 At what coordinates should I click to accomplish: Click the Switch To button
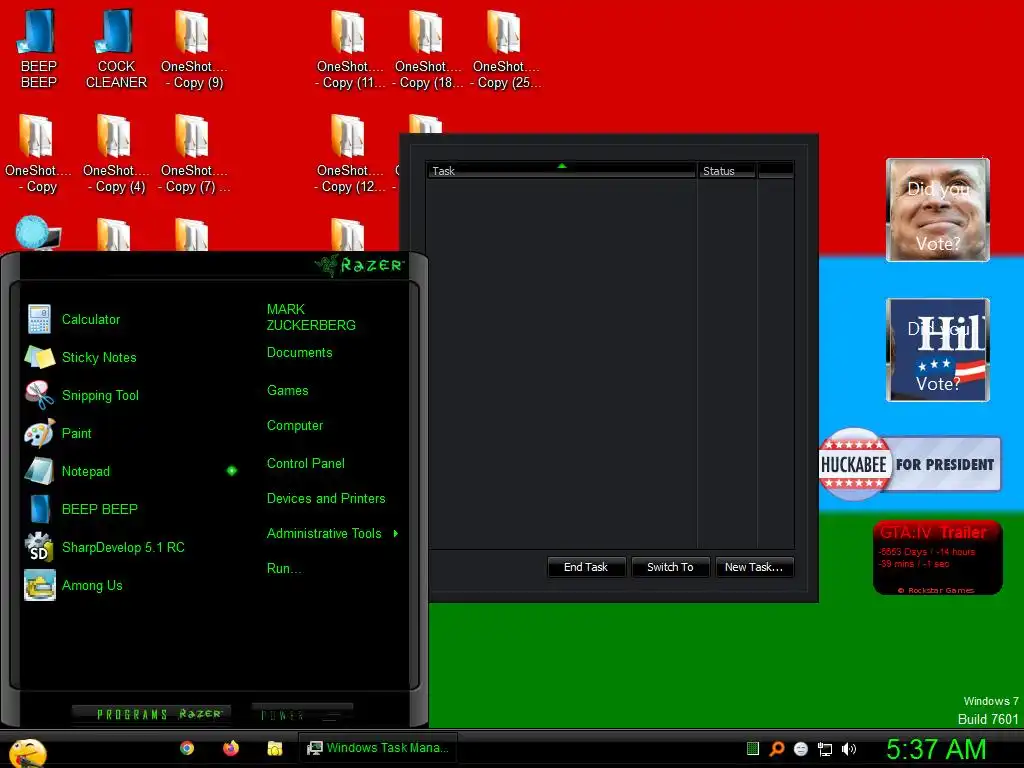coord(670,567)
